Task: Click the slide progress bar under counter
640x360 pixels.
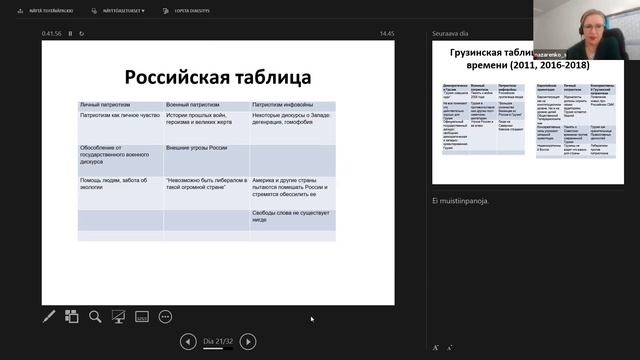Action: [218, 349]
